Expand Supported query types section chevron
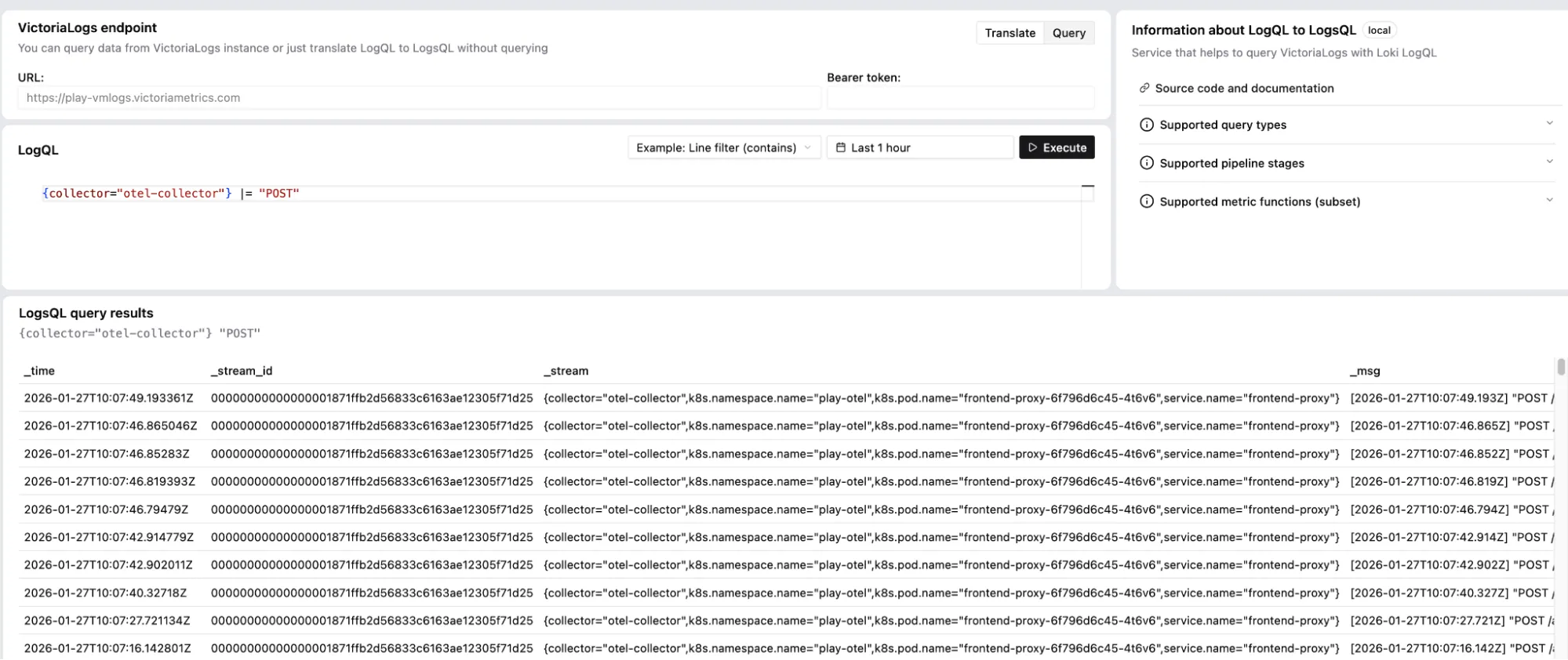The width and height of the screenshot is (1568, 660). click(x=1549, y=124)
